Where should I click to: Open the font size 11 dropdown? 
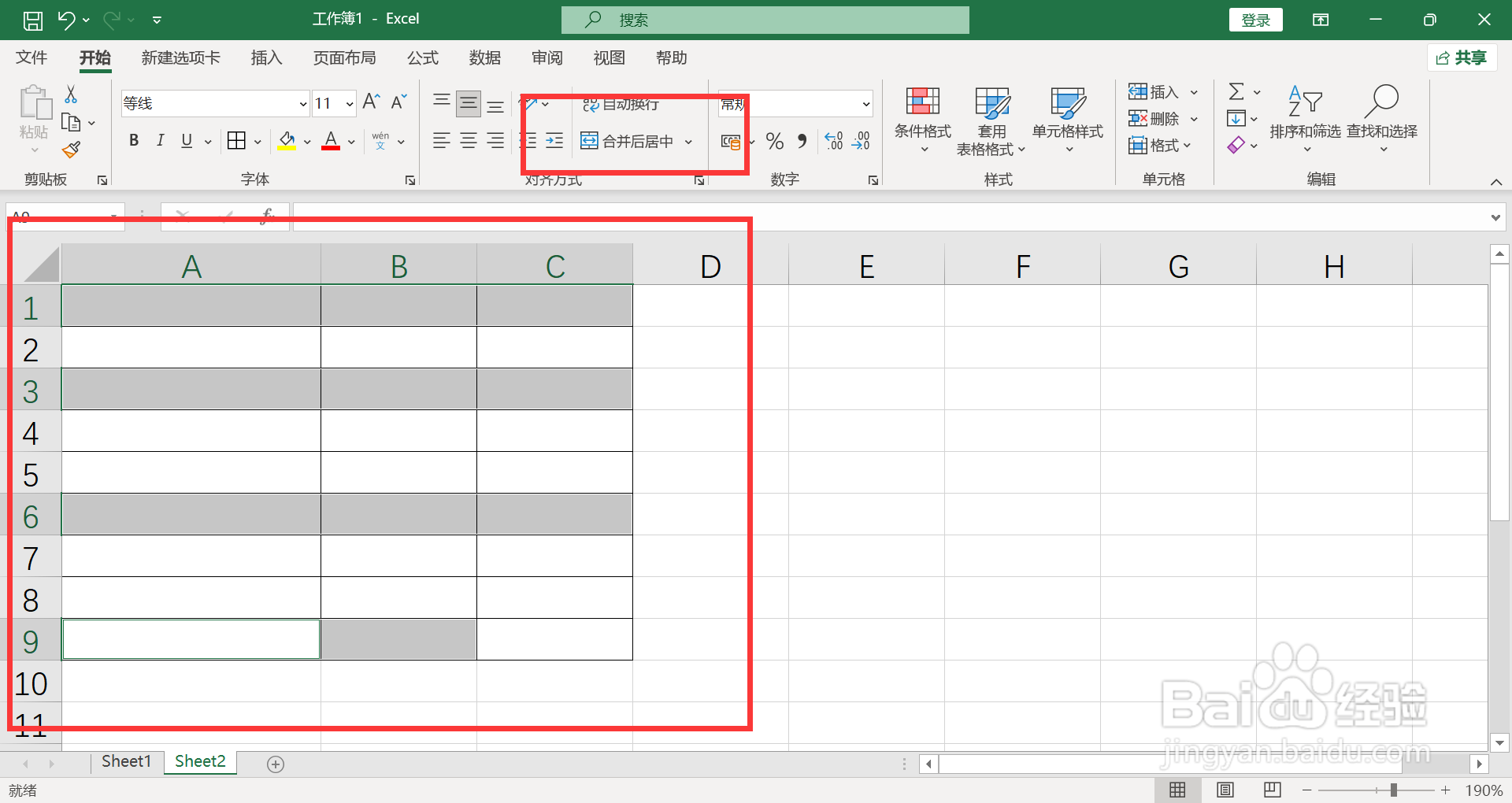pyautogui.click(x=350, y=104)
